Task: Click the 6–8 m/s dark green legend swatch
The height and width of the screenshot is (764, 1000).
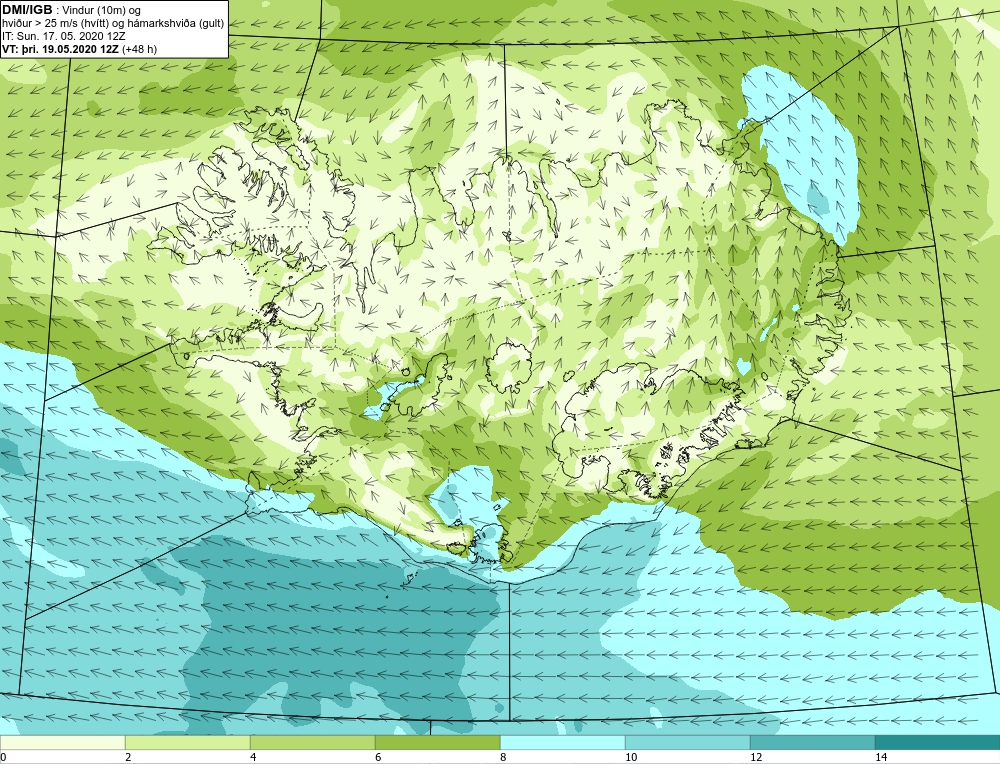Action: point(438,742)
